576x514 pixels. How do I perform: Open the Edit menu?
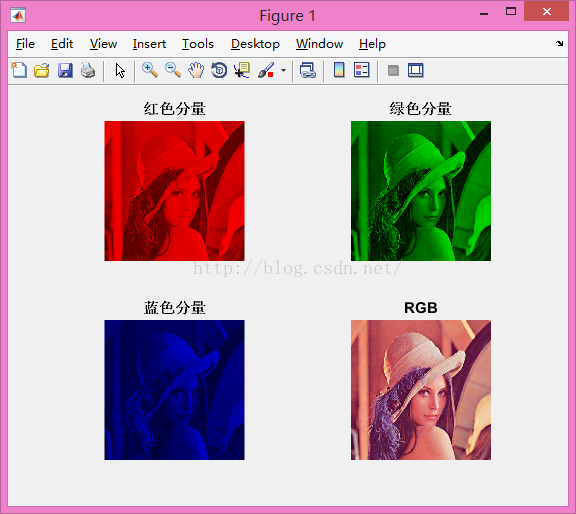click(x=62, y=44)
